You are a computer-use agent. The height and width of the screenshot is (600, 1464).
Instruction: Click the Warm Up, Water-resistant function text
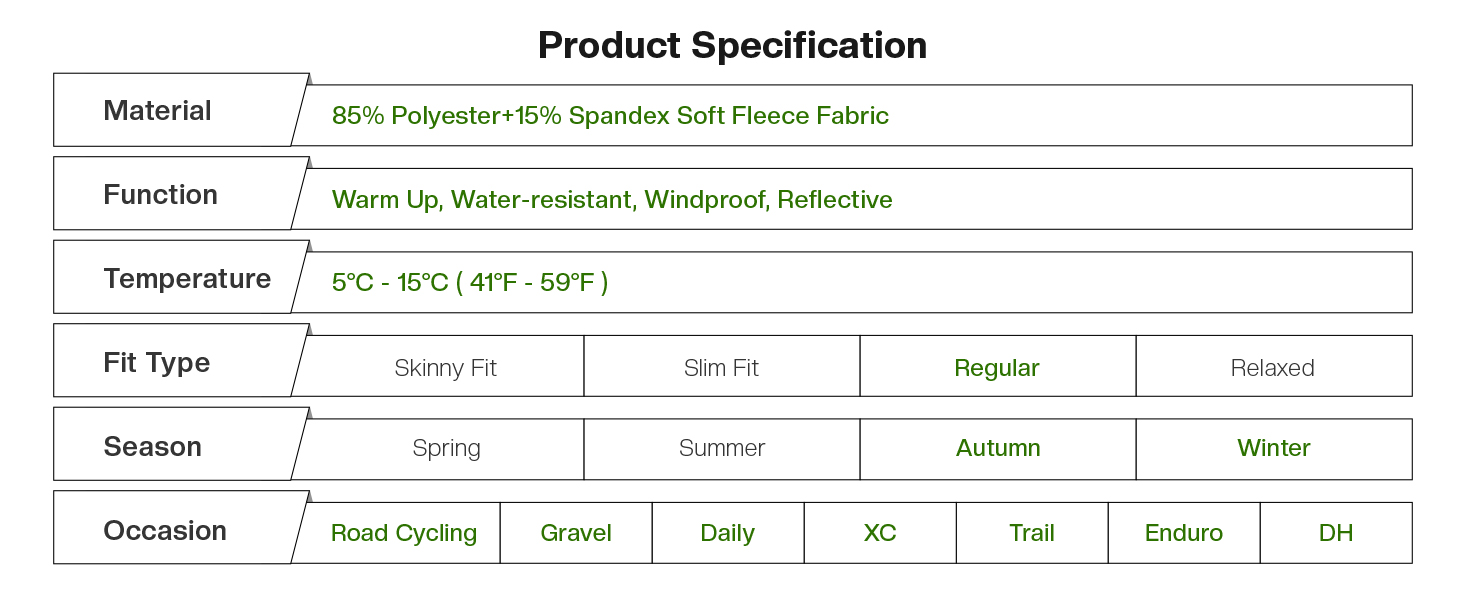[x=612, y=200]
